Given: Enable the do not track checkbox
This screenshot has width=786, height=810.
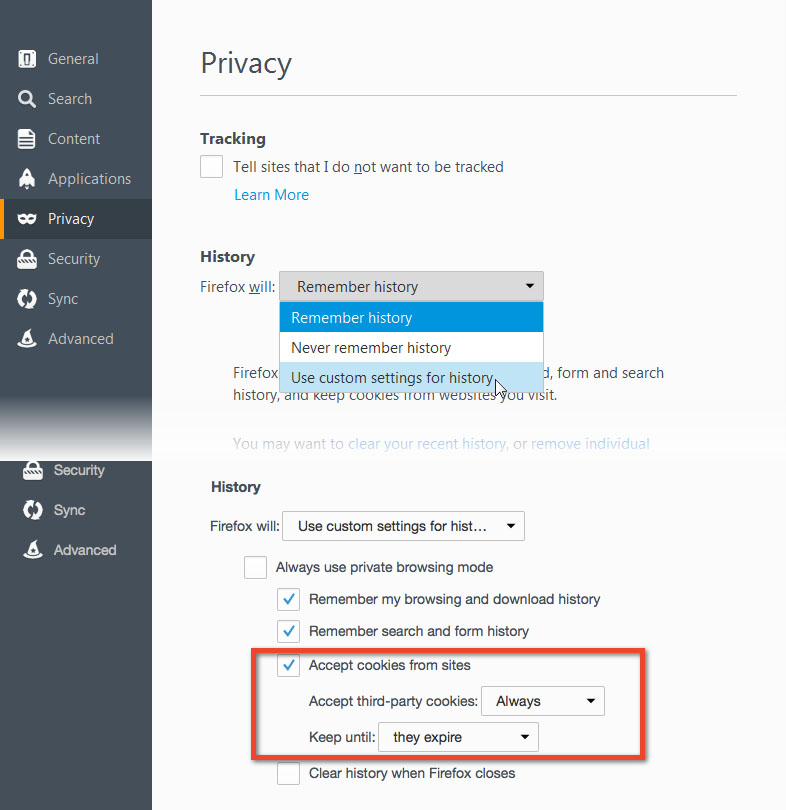Looking at the screenshot, I should click(211, 167).
